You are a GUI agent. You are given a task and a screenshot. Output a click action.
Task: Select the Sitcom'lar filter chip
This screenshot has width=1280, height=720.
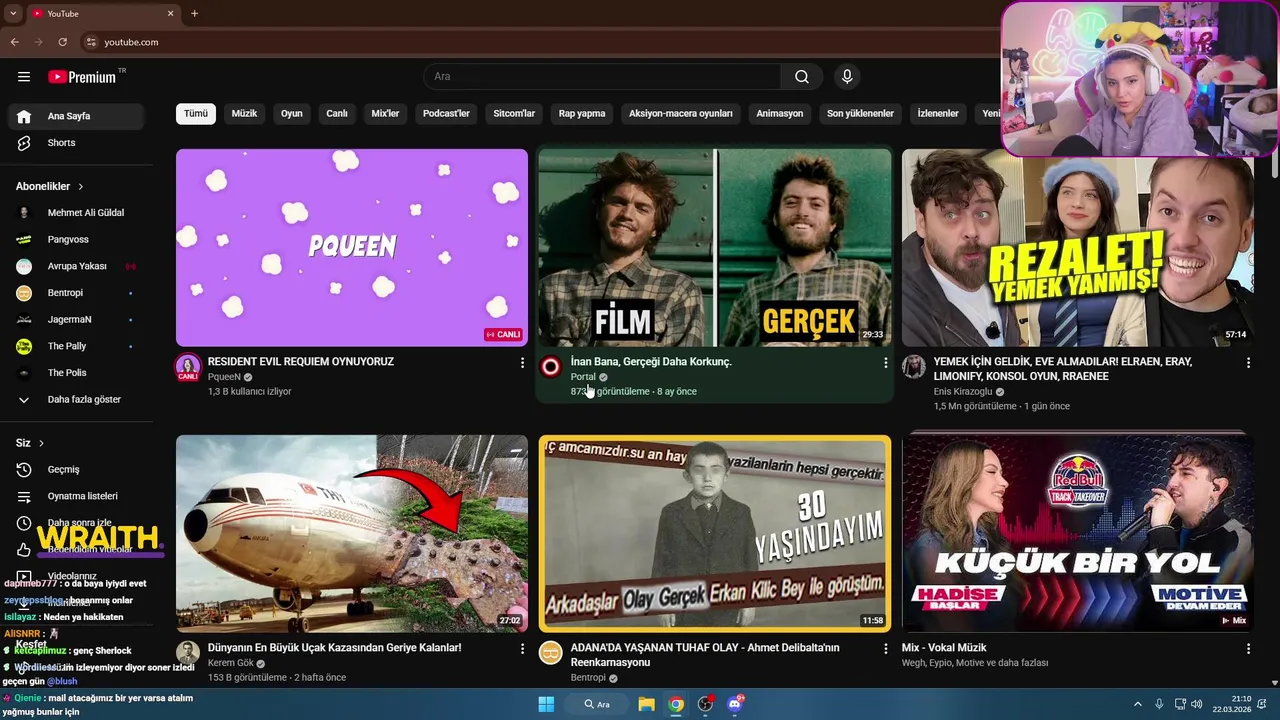pyautogui.click(x=514, y=113)
